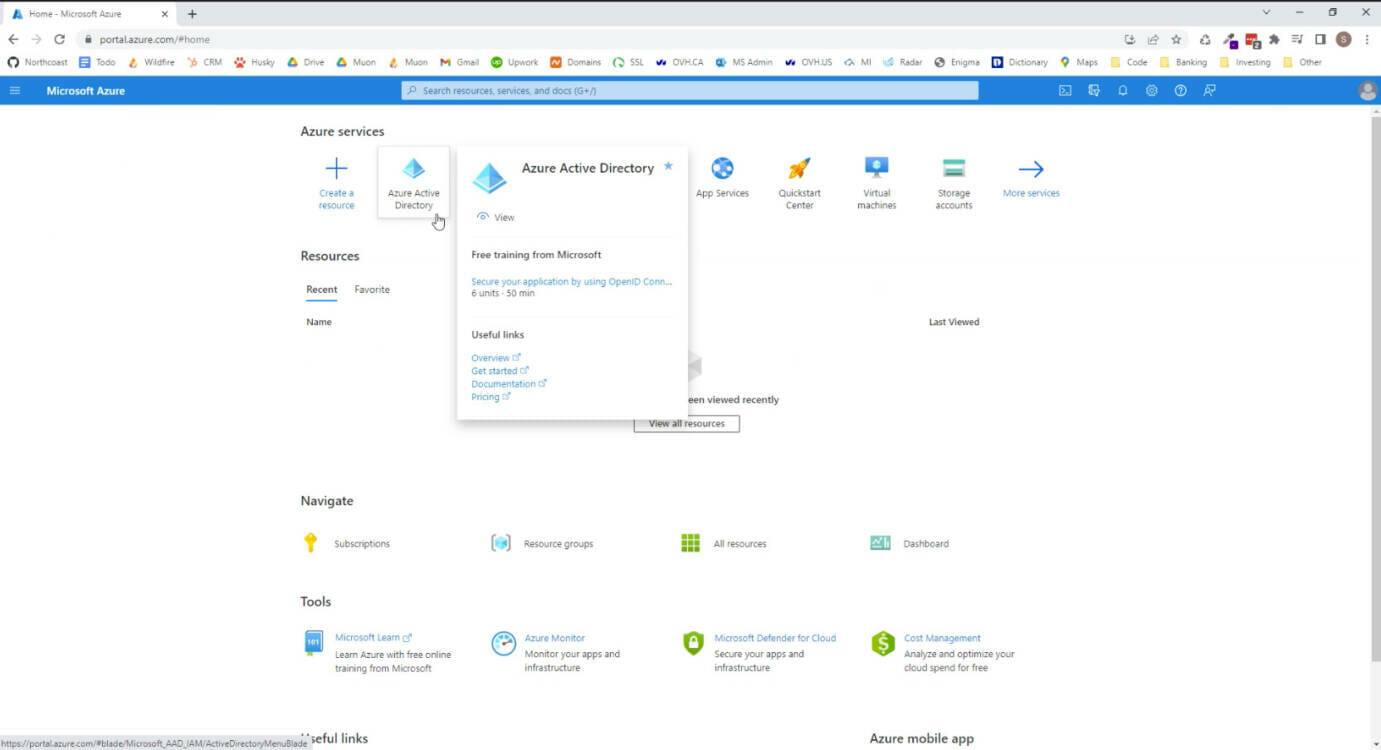This screenshot has height=750, width=1381.
Task: Open the browser kebab menu
Action: pos(1368,39)
